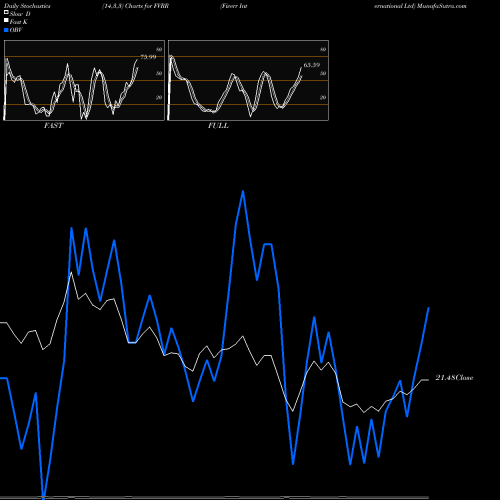Click the blue OBV legend swatch

[6, 30]
